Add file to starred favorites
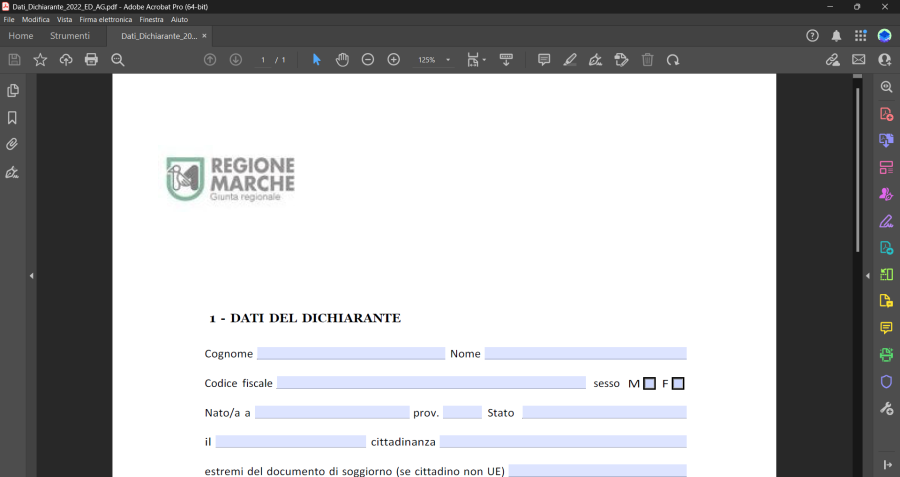Screen dimensions: 900x477 [x=40, y=60]
